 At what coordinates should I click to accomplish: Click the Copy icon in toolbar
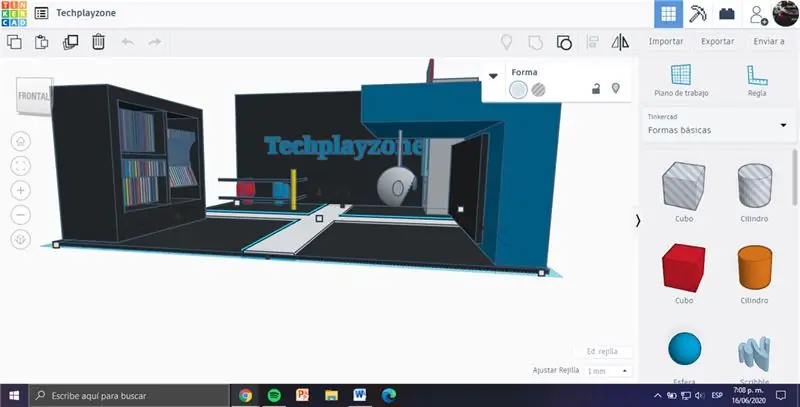pos(14,42)
